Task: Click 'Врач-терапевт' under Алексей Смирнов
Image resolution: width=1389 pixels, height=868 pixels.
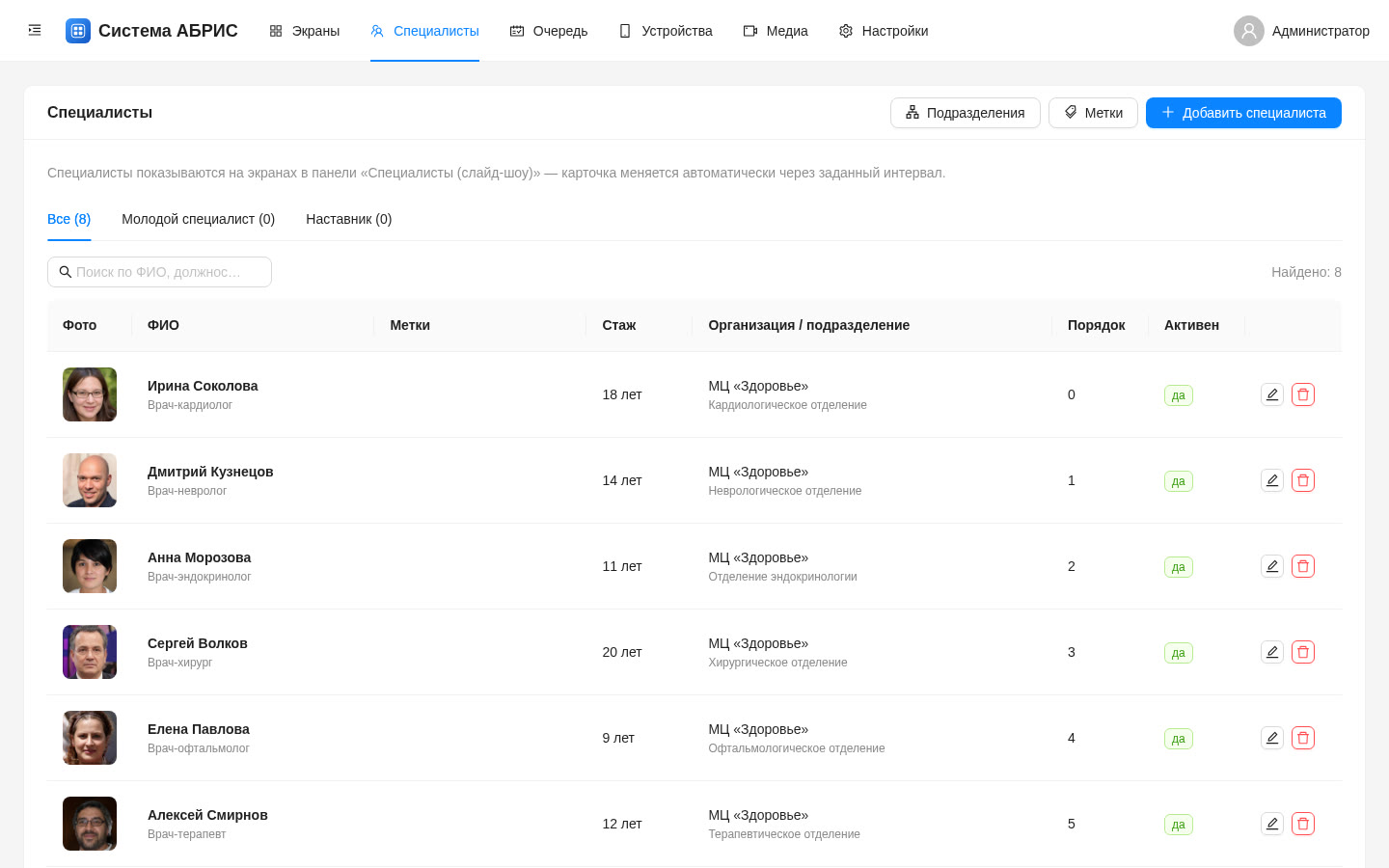Action: [x=187, y=834]
